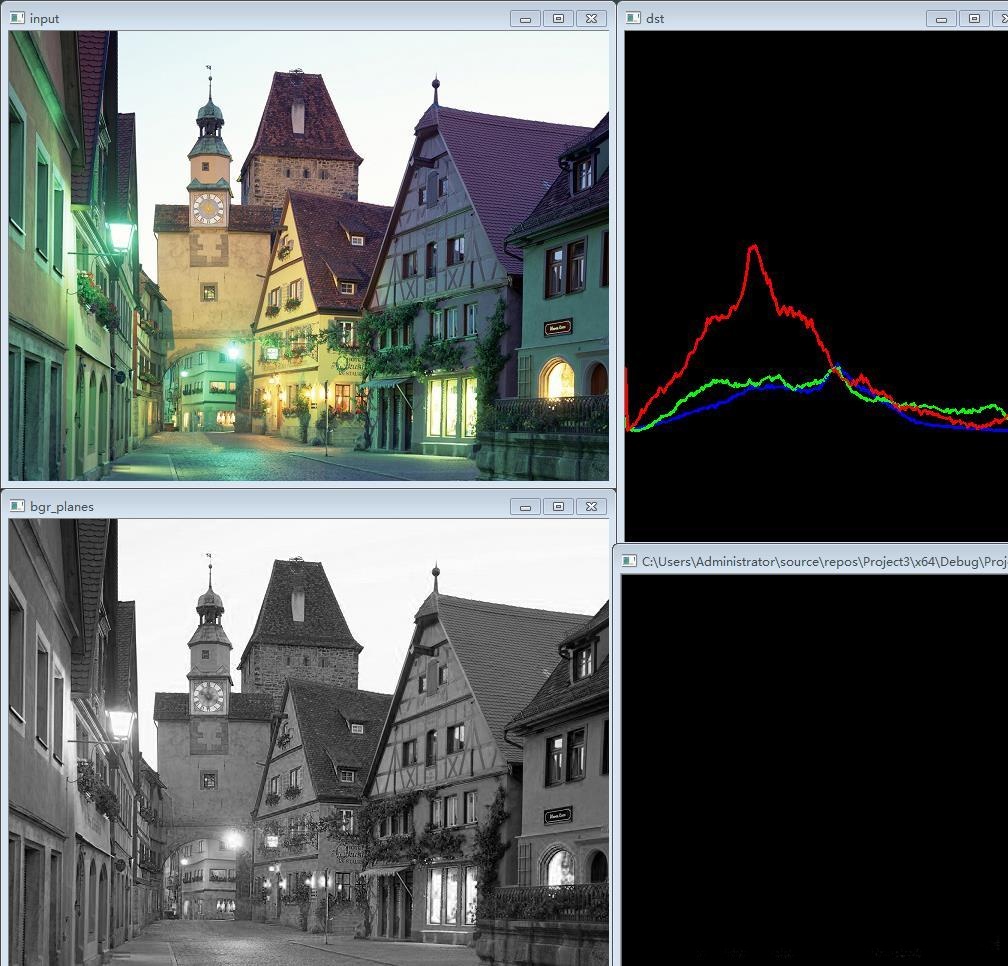Click the clock face in the color input image

[209, 208]
